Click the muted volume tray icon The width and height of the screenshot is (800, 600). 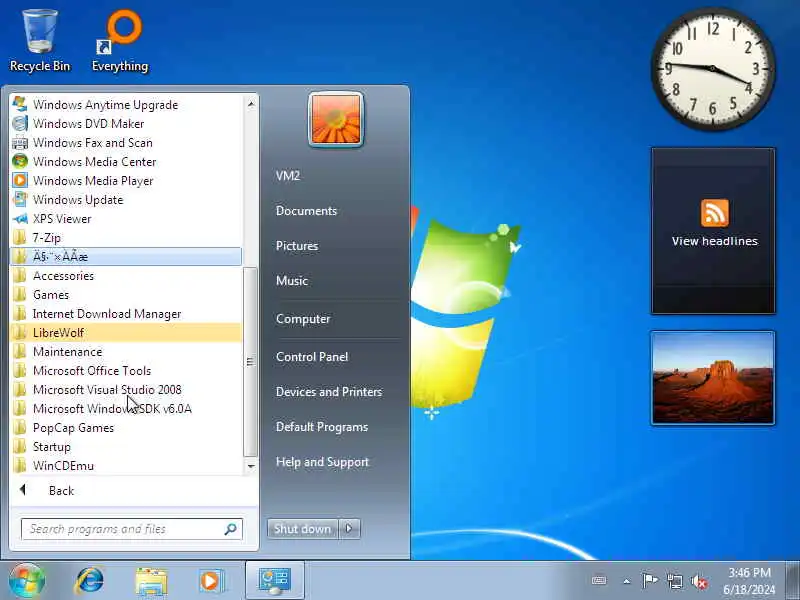(x=698, y=582)
